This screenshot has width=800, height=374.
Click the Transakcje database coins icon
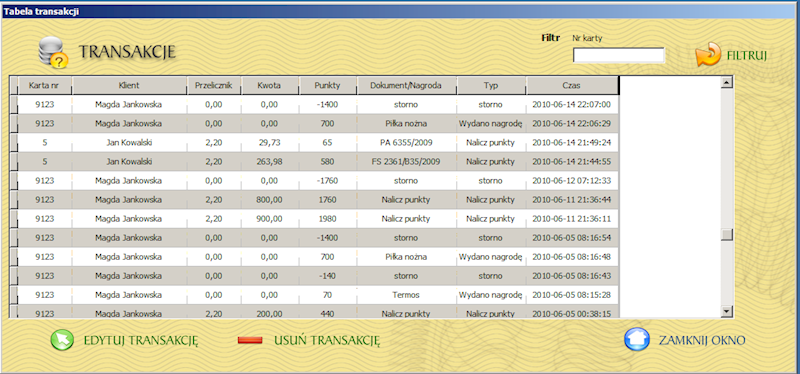coord(53,53)
